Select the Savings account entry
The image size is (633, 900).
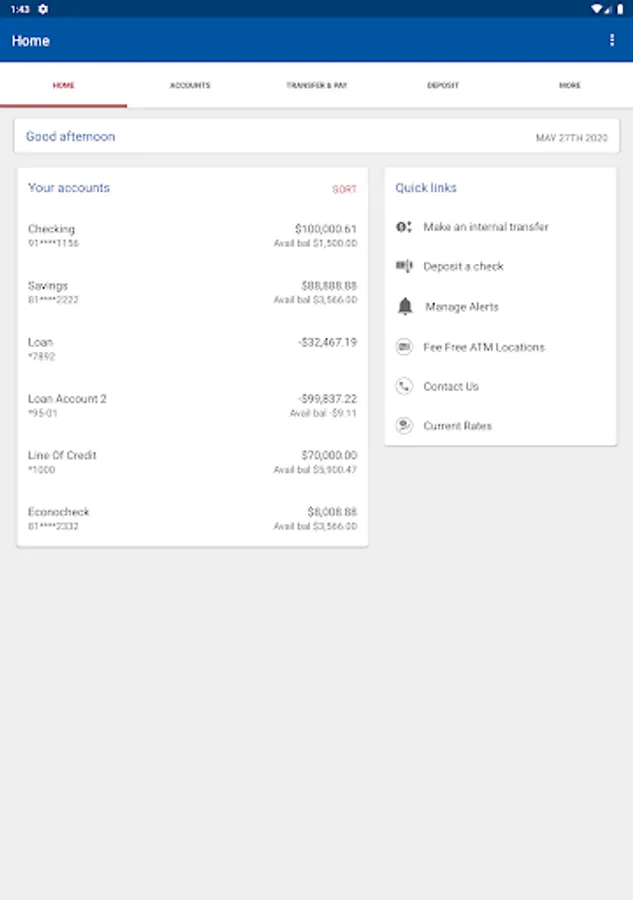click(192, 292)
